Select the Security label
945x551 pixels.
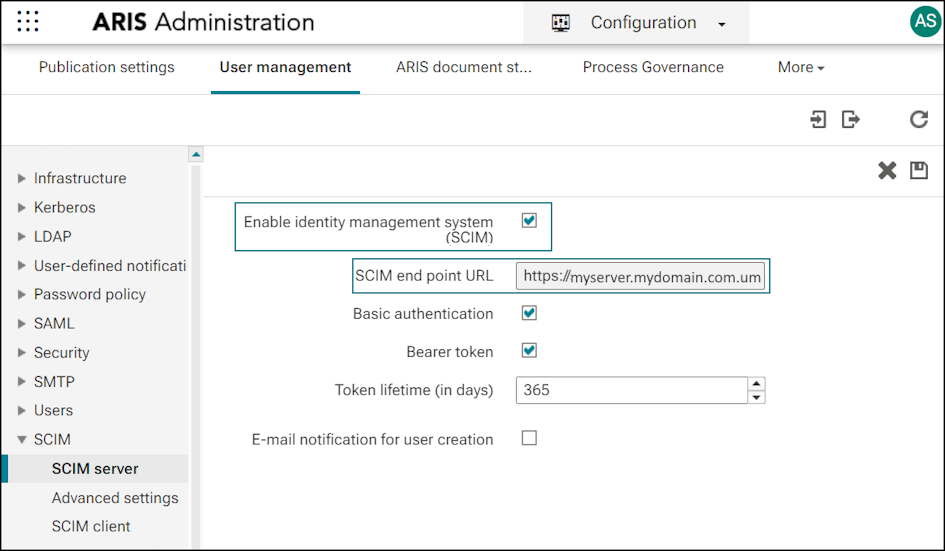61,353
